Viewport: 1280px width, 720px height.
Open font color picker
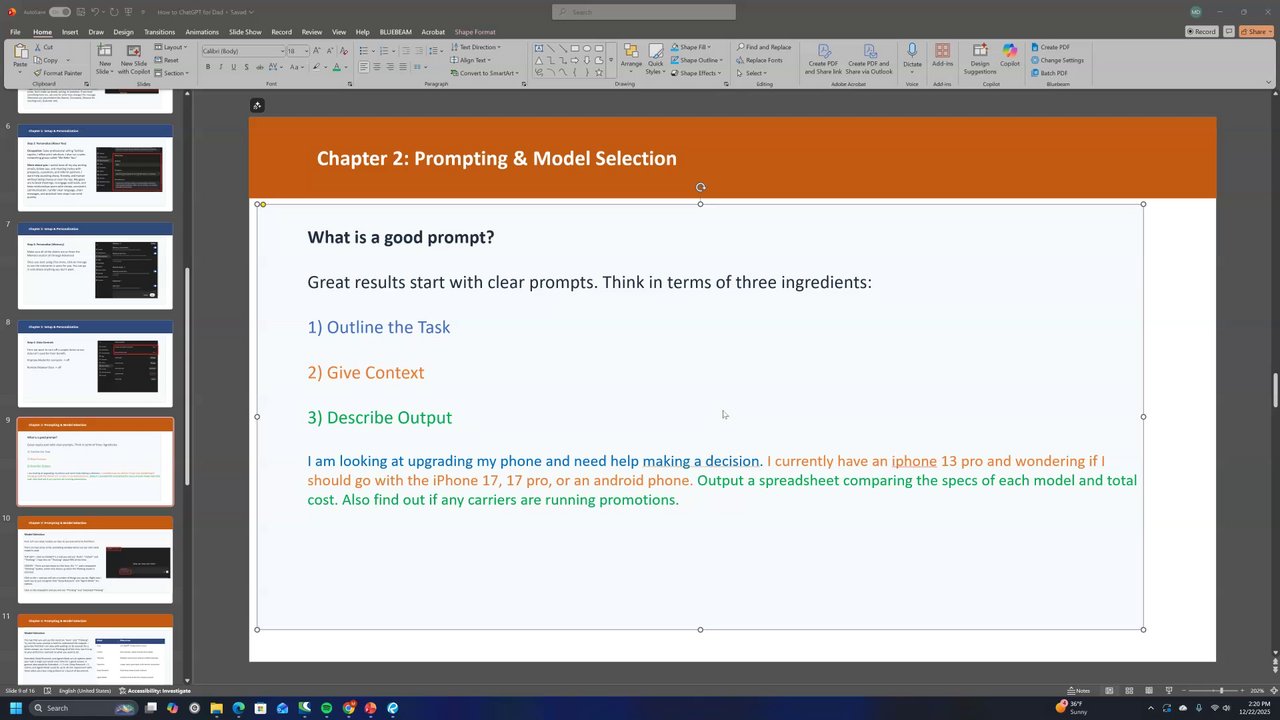pyautogui.click(x=338, y=67)
